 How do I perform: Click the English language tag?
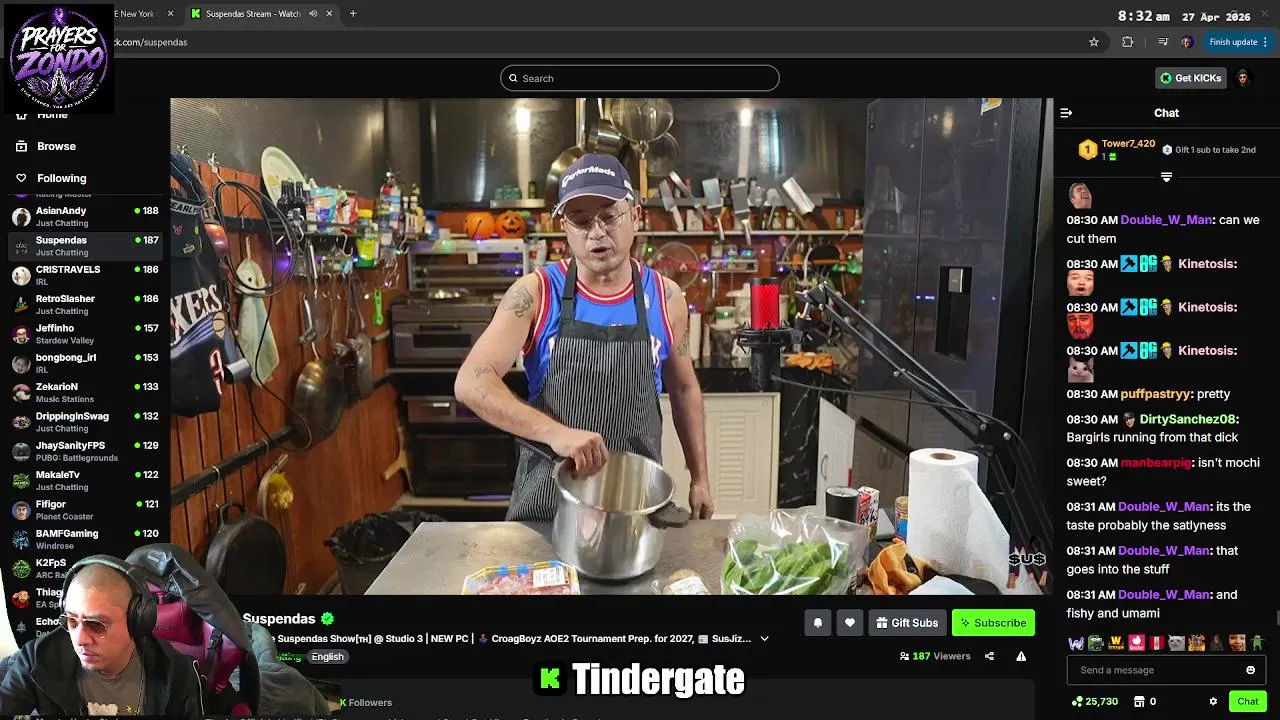(x=327, y=657)
